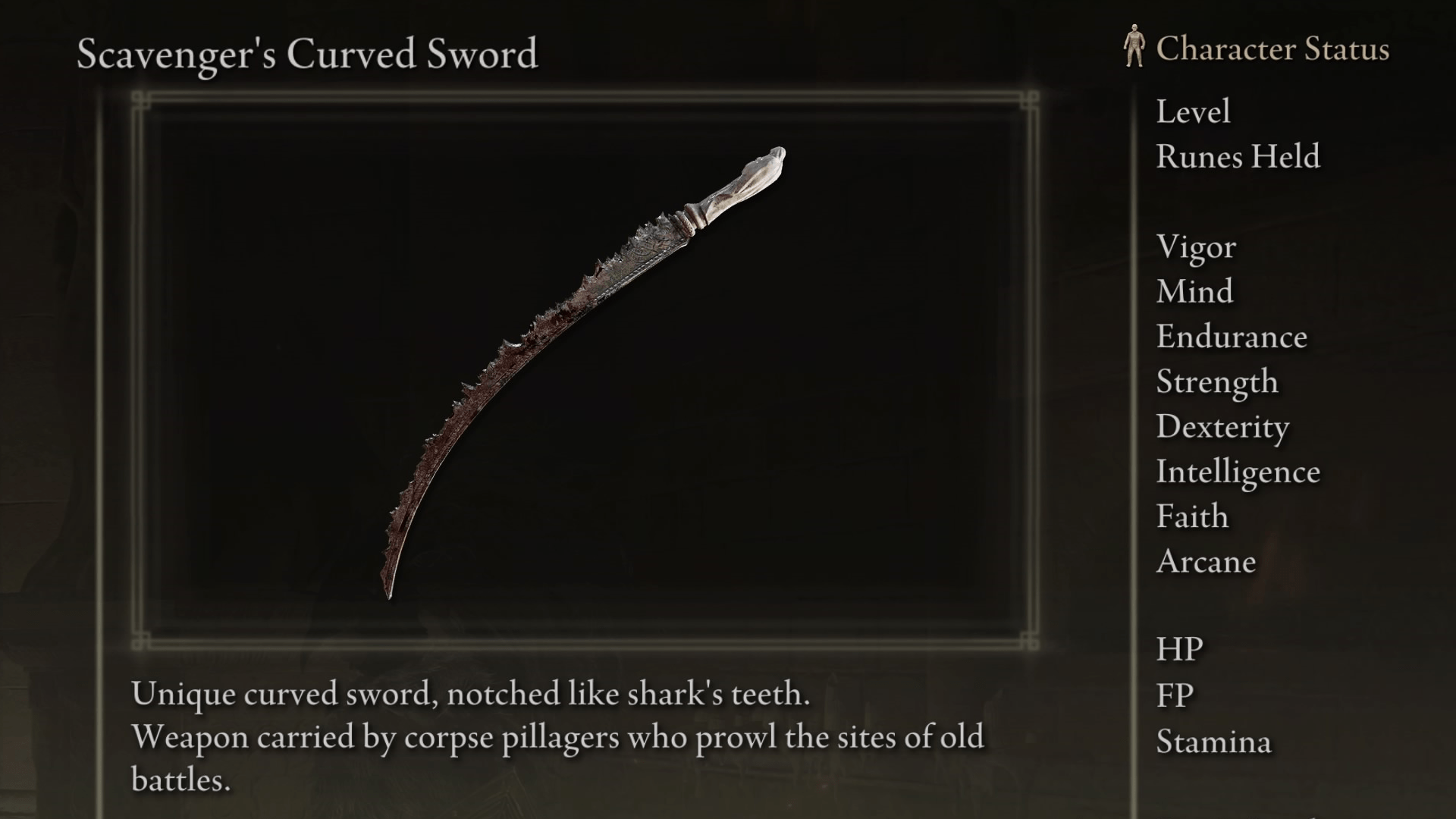
Task: Select the FP stat label
Action: click(x=1175, y=695)
